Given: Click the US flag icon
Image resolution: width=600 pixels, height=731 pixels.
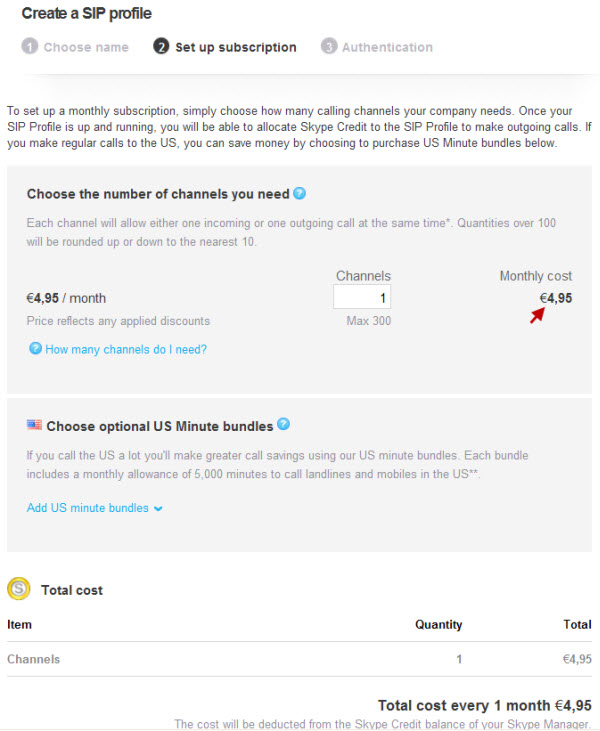Looking at the screenshot, I should [34, 425].
